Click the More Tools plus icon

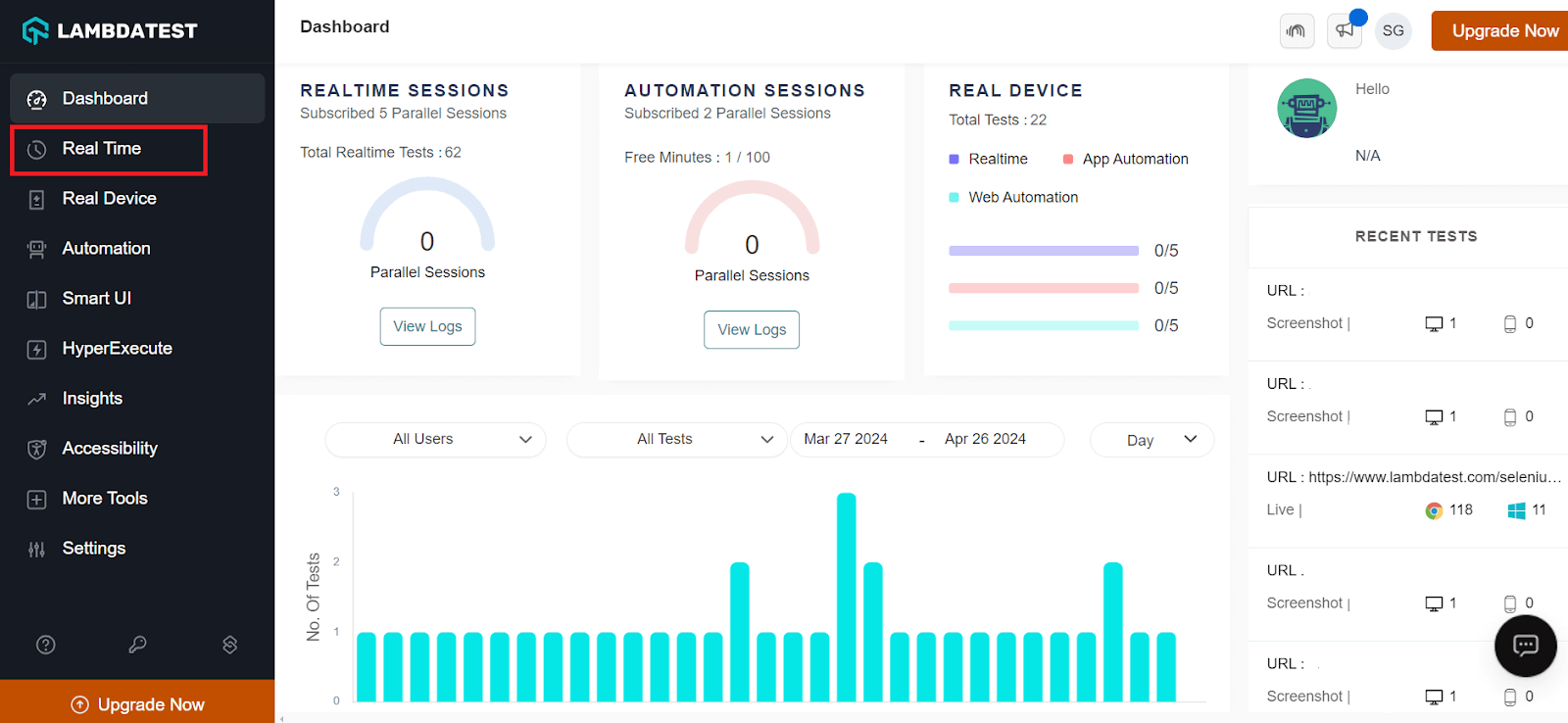(x=36, y=500)
